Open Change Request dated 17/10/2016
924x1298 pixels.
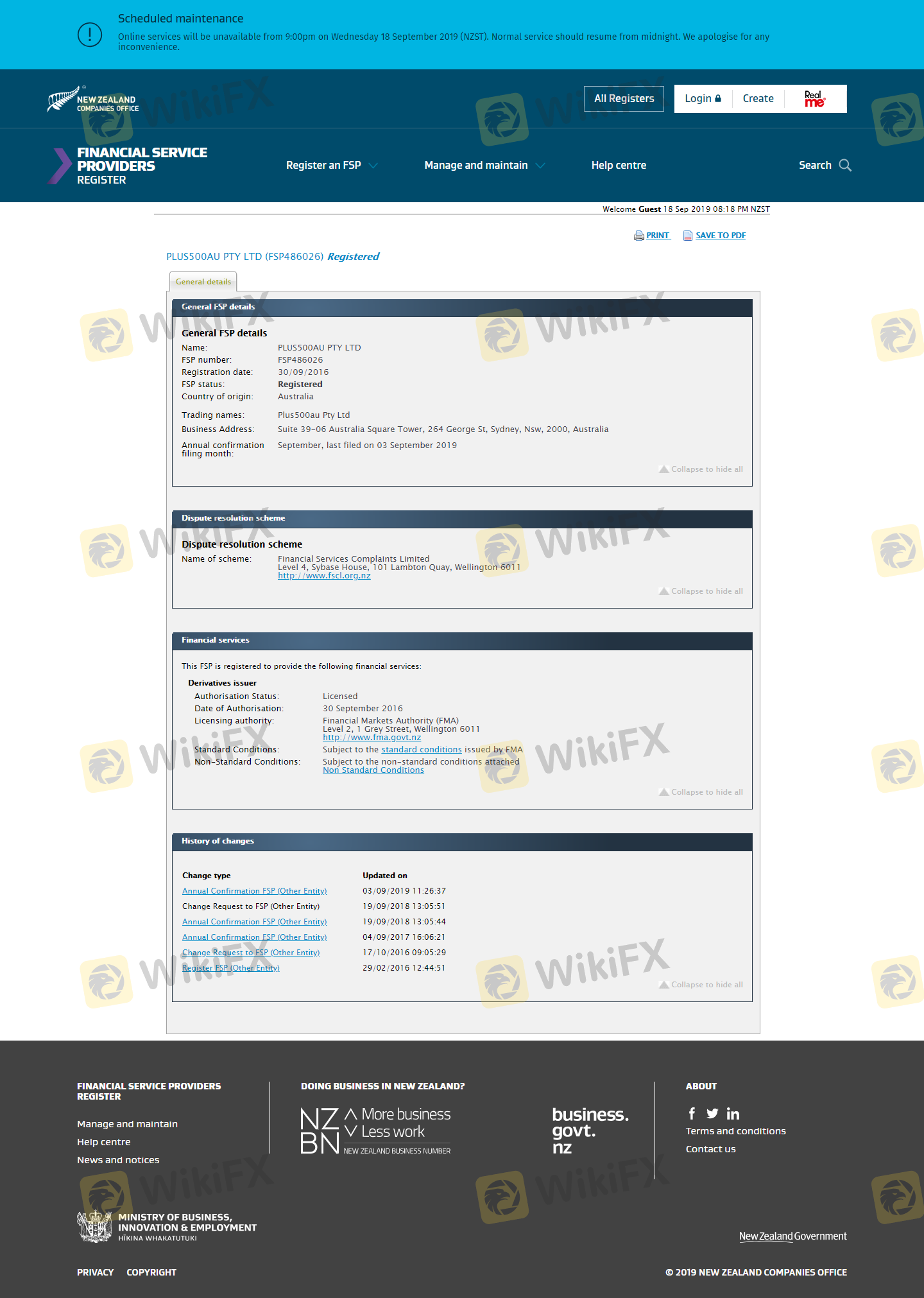tap(251, 953)
